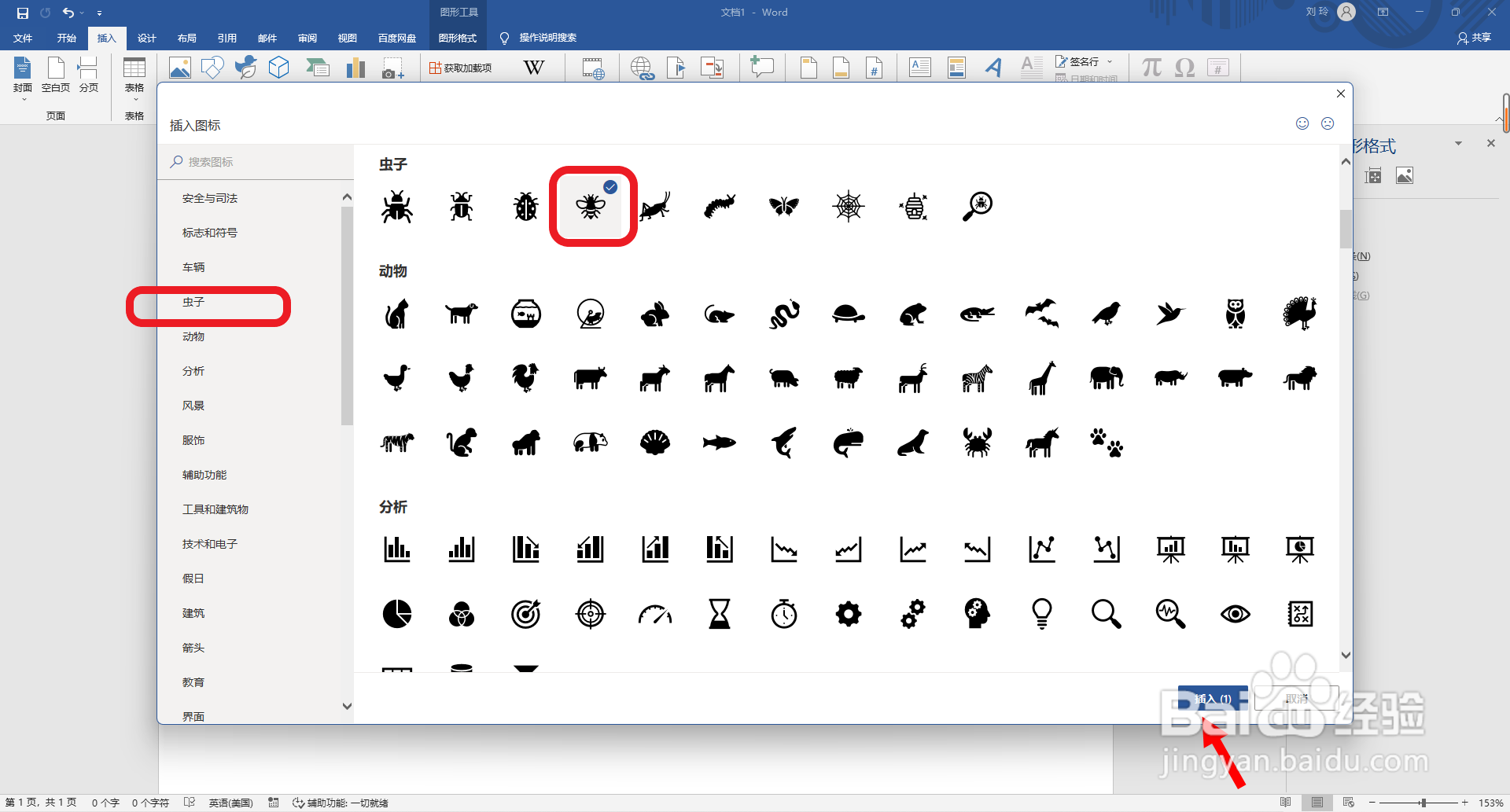Select the cat icon under 动物
The width and height of the screenshot is (1510, 812).
pyautogui.click(x=397, y=314)
